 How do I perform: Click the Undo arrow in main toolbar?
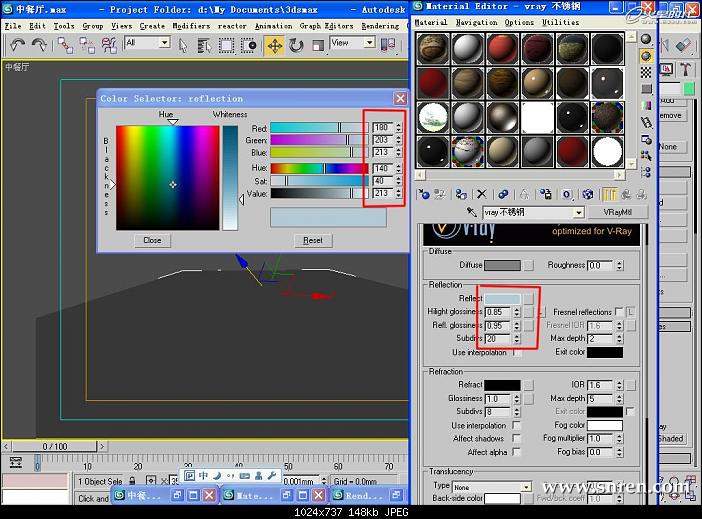pos(18,45)
